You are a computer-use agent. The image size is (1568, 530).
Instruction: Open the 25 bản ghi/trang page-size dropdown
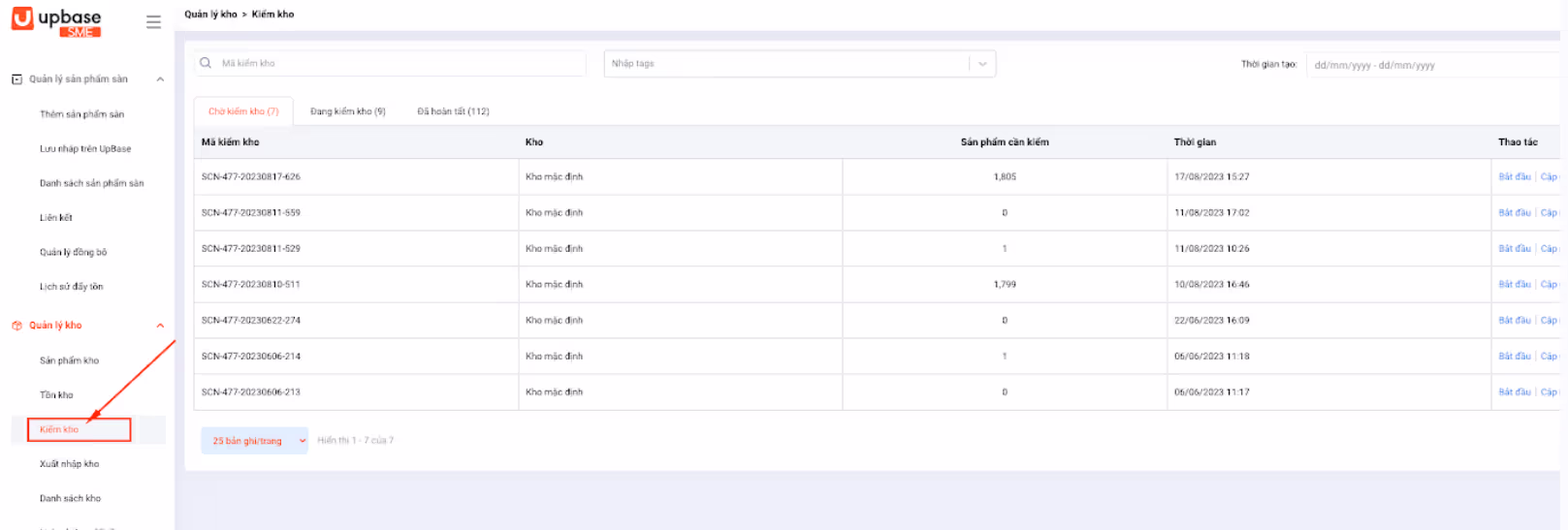pyautogui.click(x=254, y=441)
